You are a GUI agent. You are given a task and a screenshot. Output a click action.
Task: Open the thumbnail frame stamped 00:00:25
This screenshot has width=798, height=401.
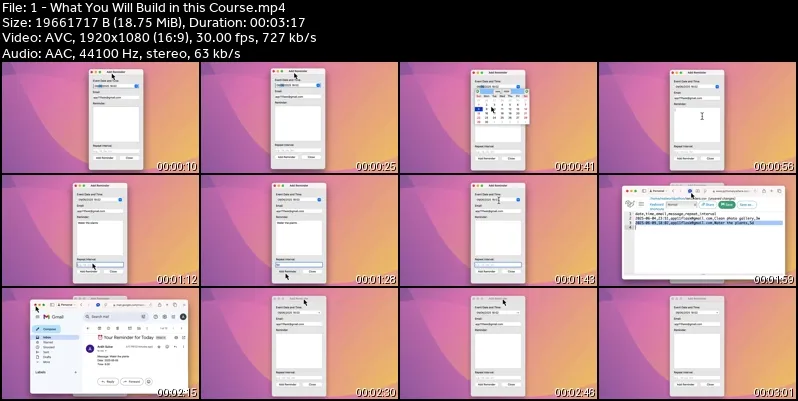(x=299, y=118)
